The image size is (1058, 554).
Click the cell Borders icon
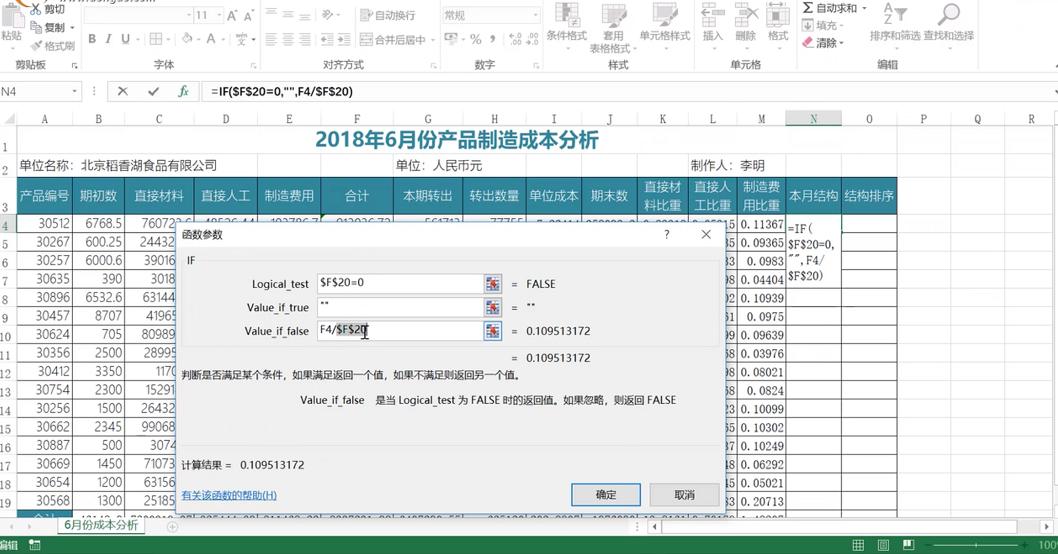(x=156, y=39)
